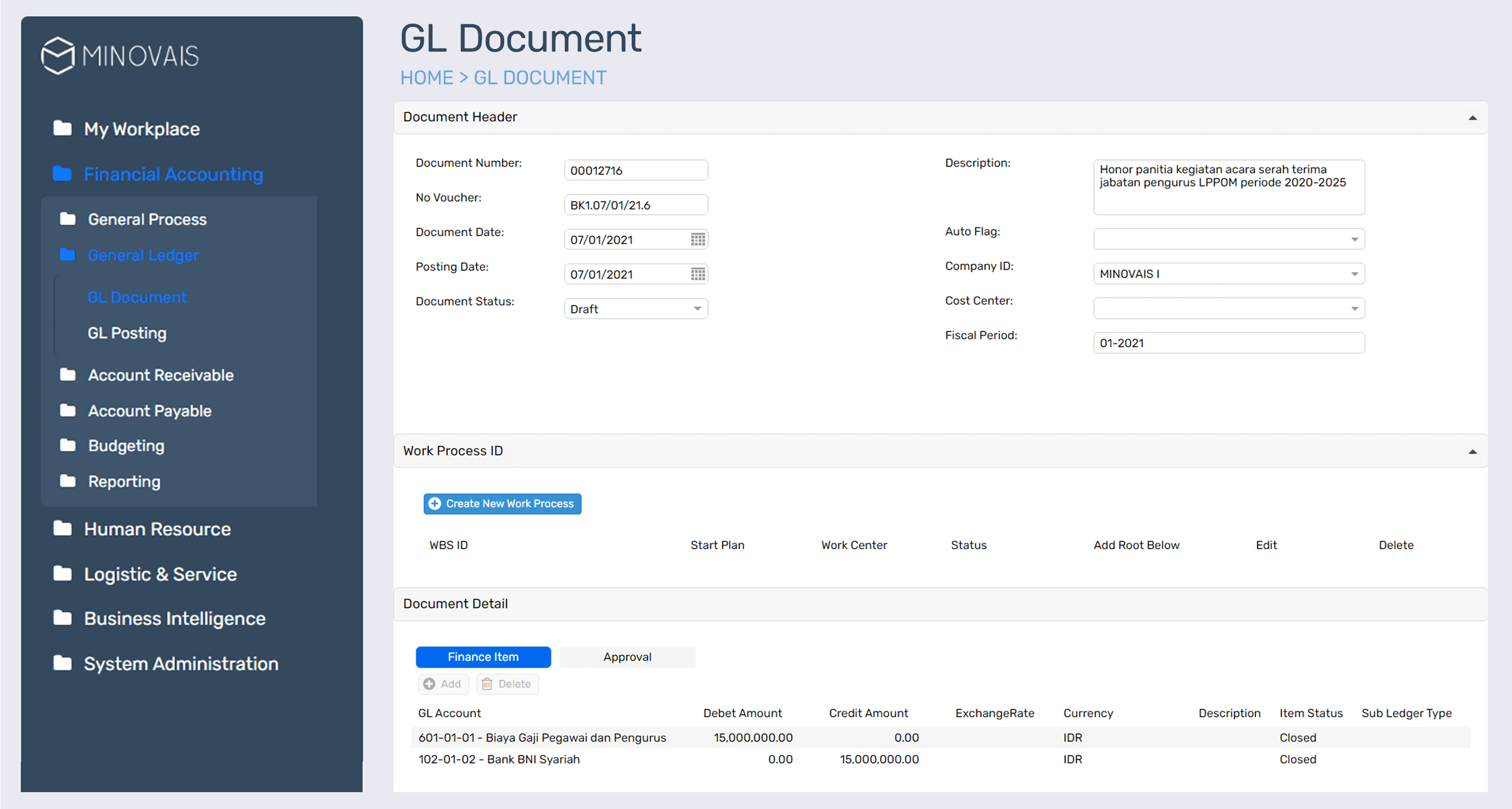Click the plus icon on Add button
Viewport: 1512px width, 809px height.
[x=430, y=684]
